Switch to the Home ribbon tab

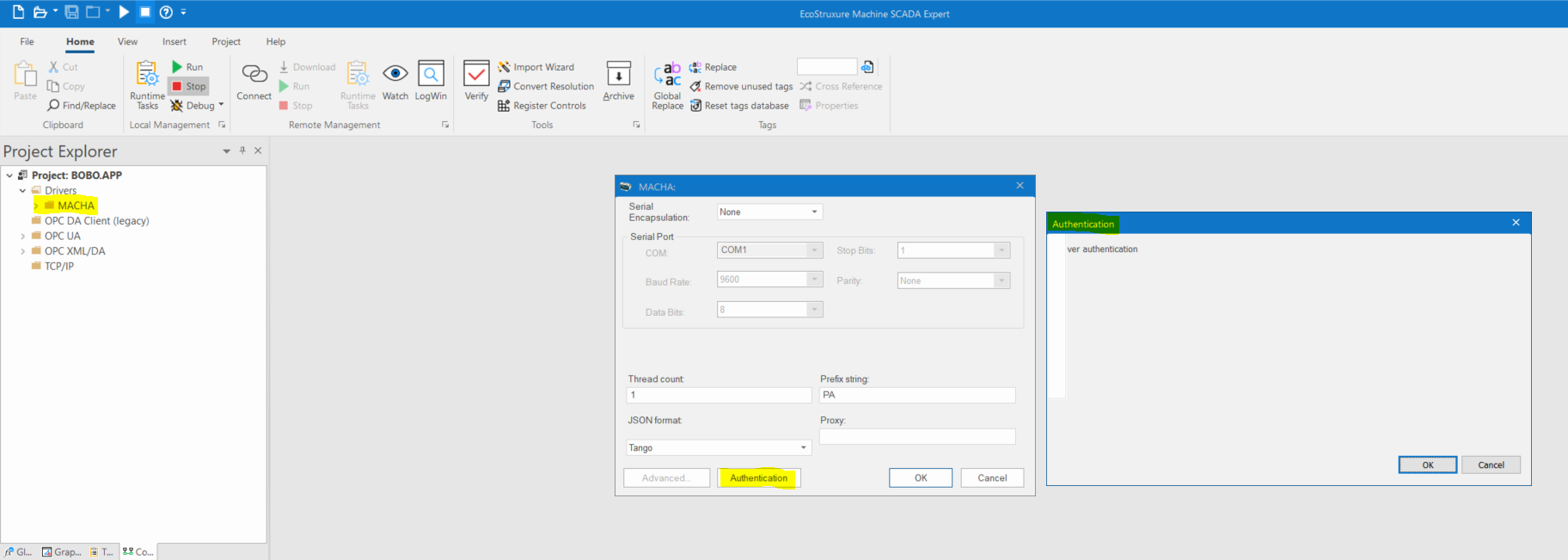click(x=80, y=41)
